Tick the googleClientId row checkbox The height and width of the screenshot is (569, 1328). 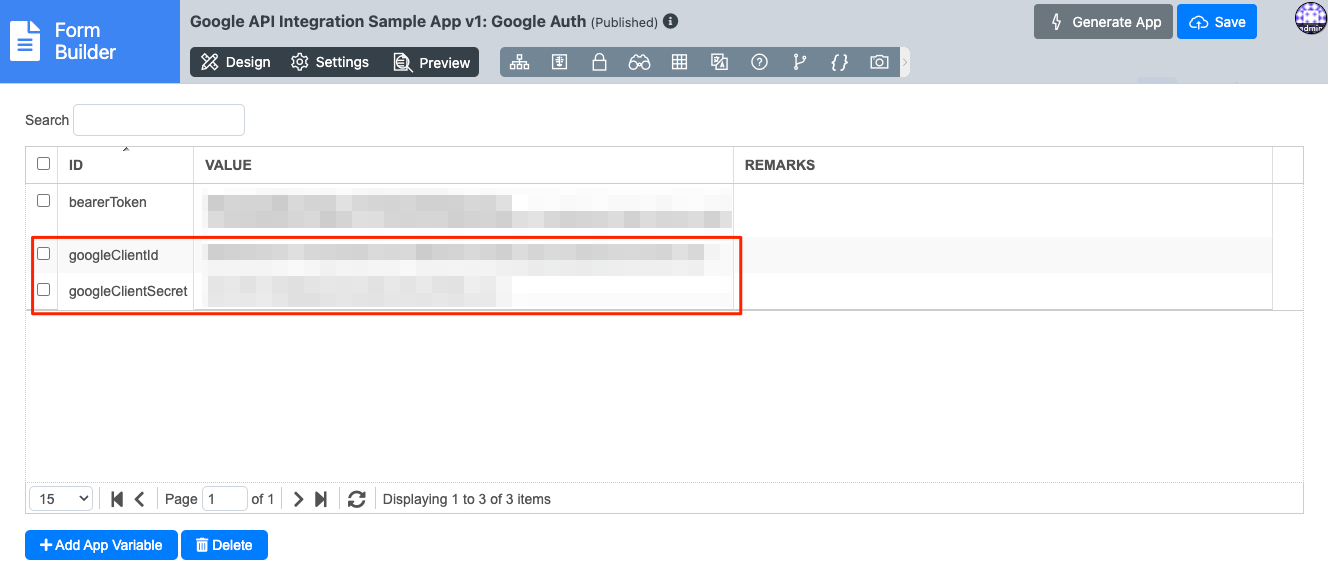pos(43,254)
